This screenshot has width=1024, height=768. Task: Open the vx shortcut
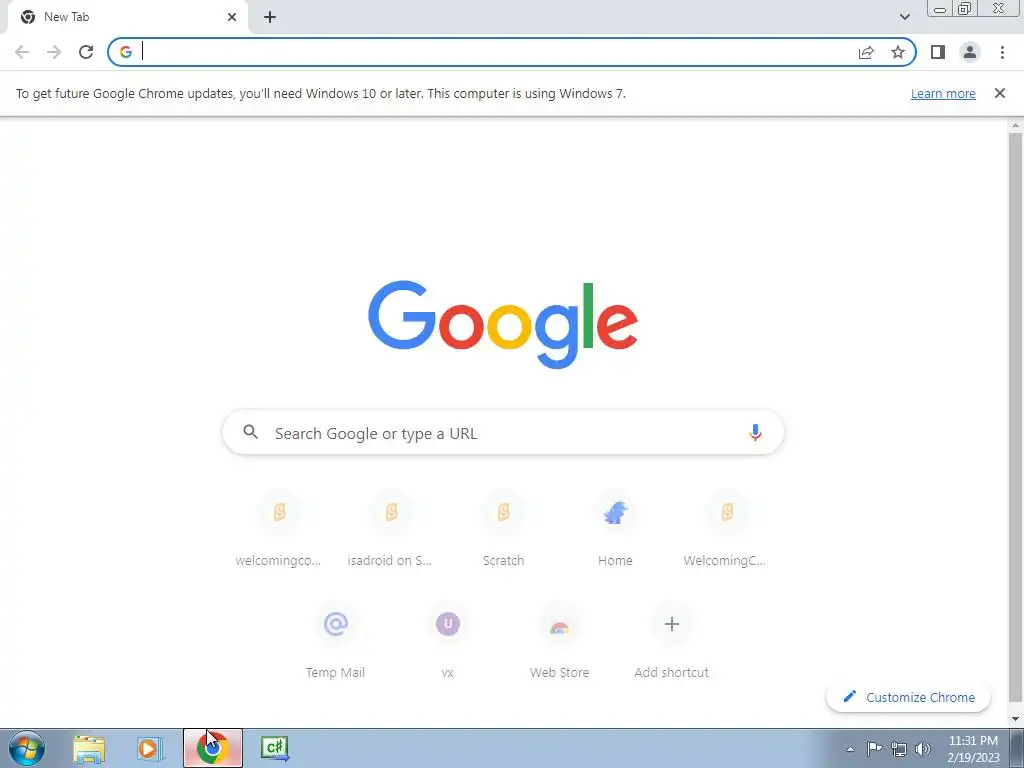pyautogui.click(x=447, y=640)
